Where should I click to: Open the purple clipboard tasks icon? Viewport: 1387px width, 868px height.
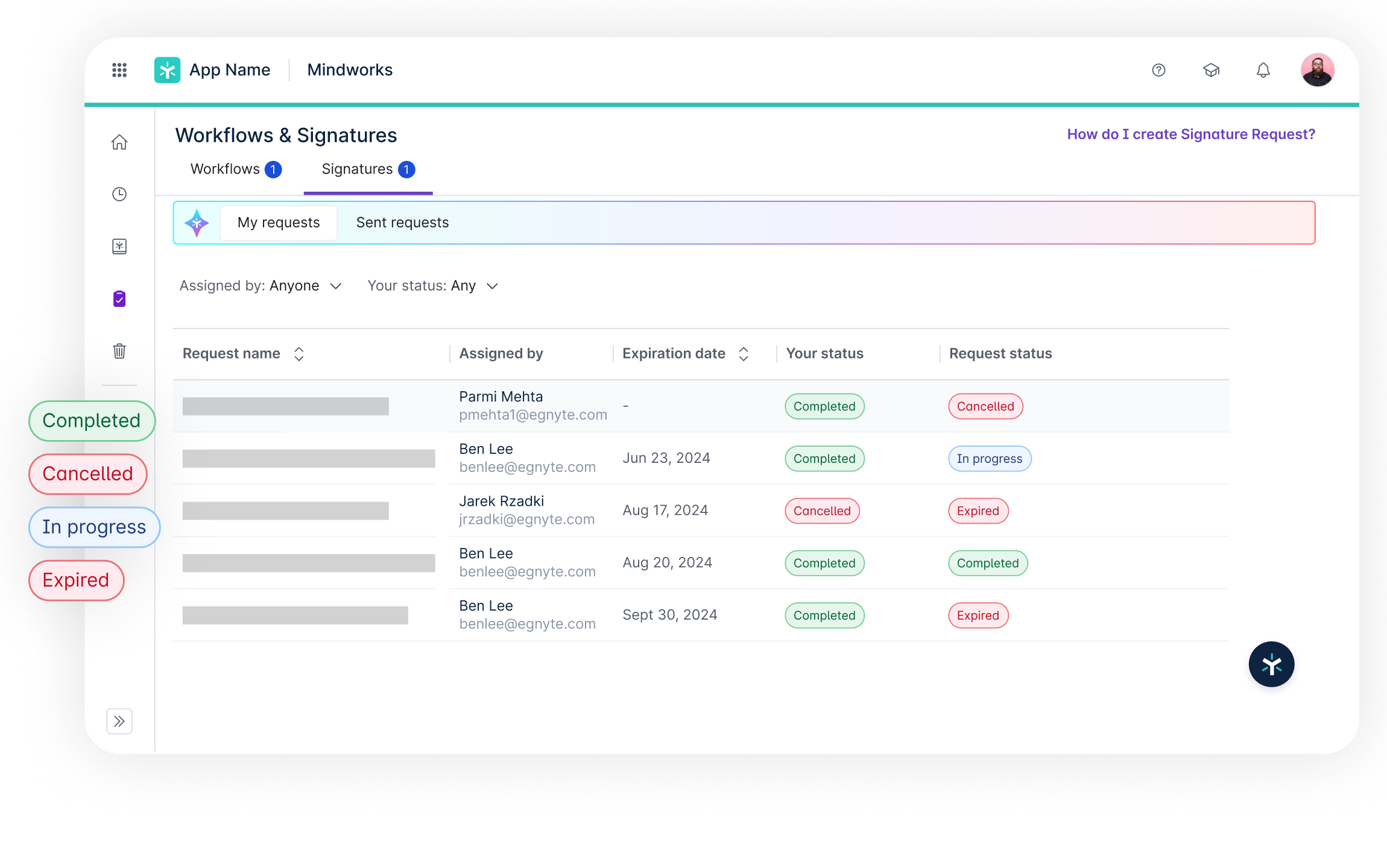pos(119,298)
